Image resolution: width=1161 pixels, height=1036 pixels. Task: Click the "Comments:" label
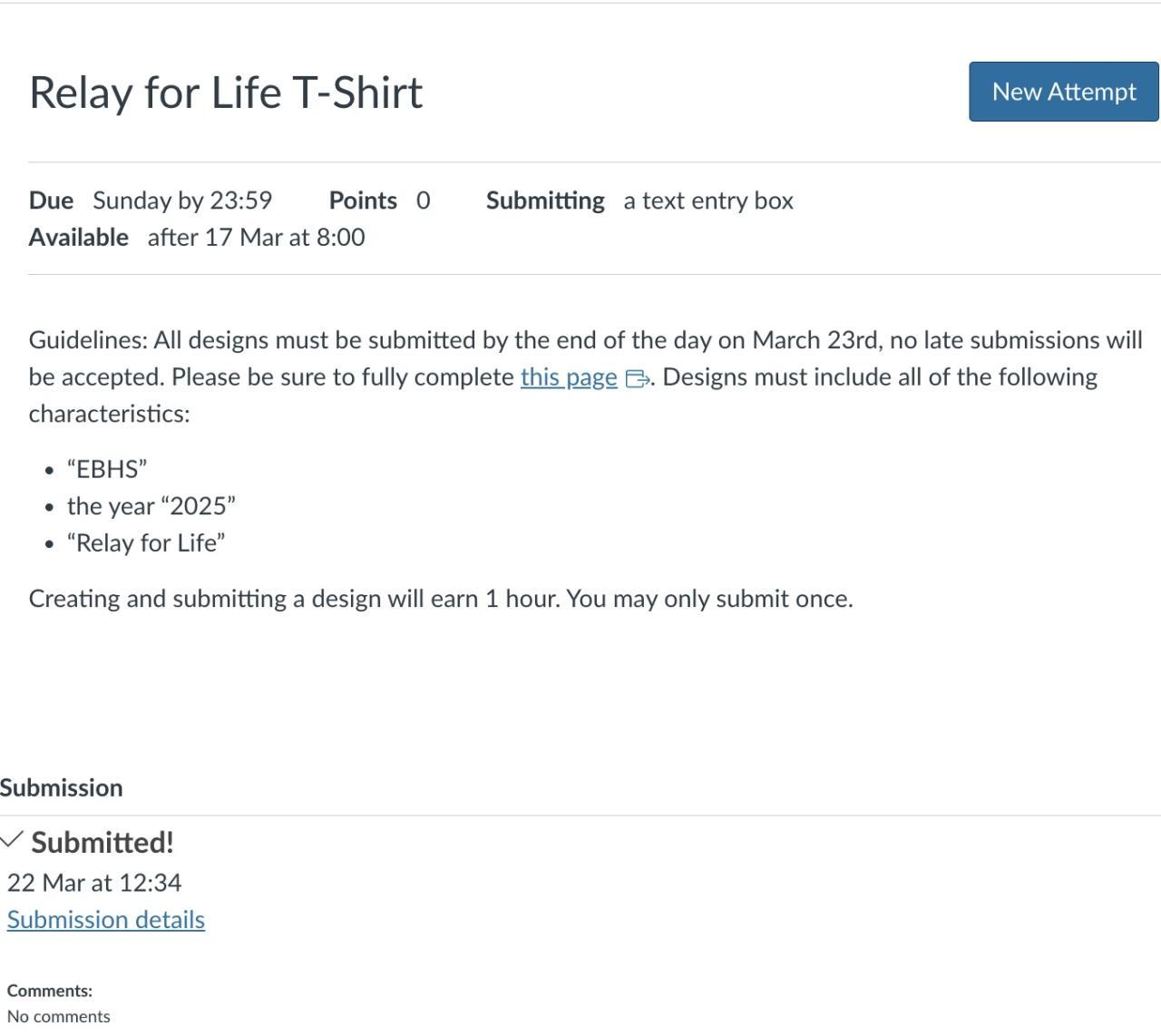(50, 991)
